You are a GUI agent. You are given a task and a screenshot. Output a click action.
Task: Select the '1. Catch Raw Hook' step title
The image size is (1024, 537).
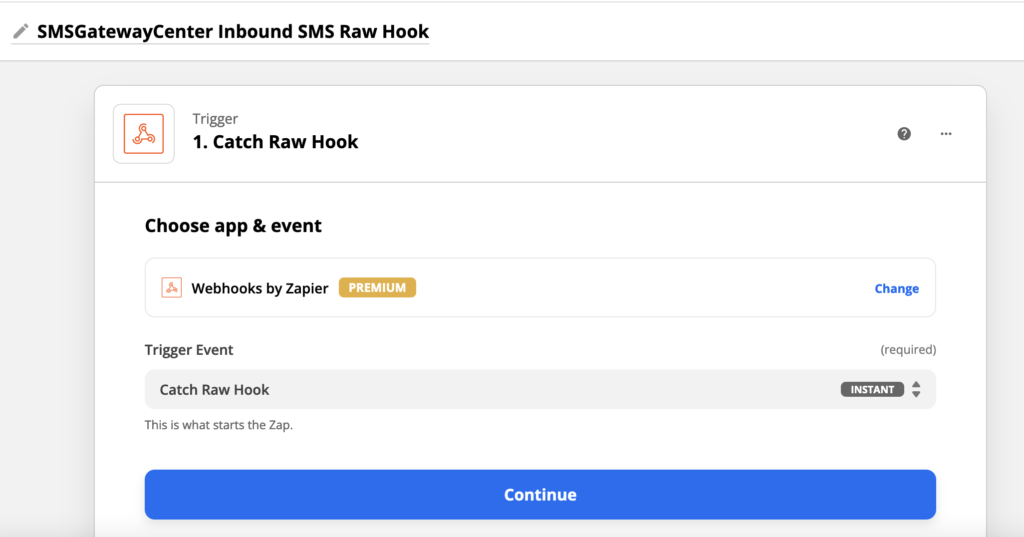click(275, 142)
